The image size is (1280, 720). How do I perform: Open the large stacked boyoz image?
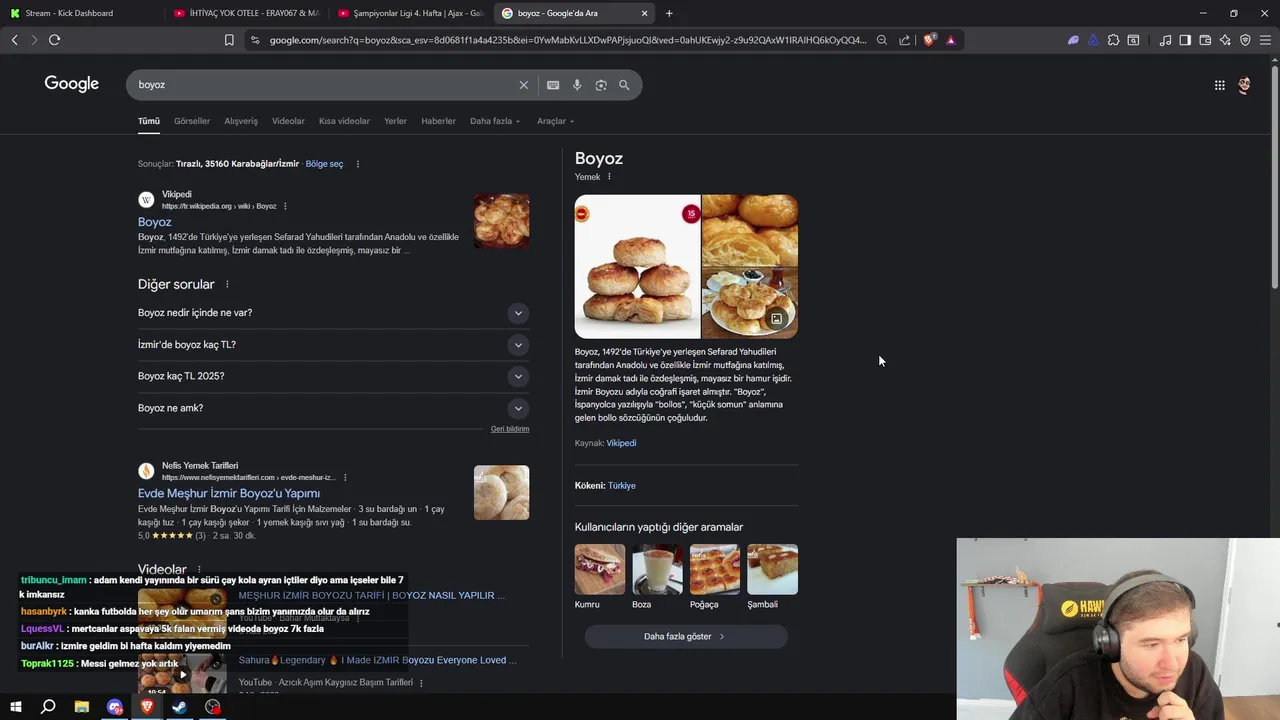tap(637, 267)
